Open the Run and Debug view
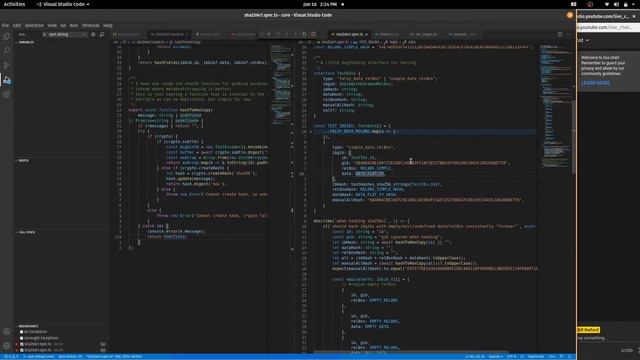Image resolution: width=640 pixels, height=360 pixels. 7,80
